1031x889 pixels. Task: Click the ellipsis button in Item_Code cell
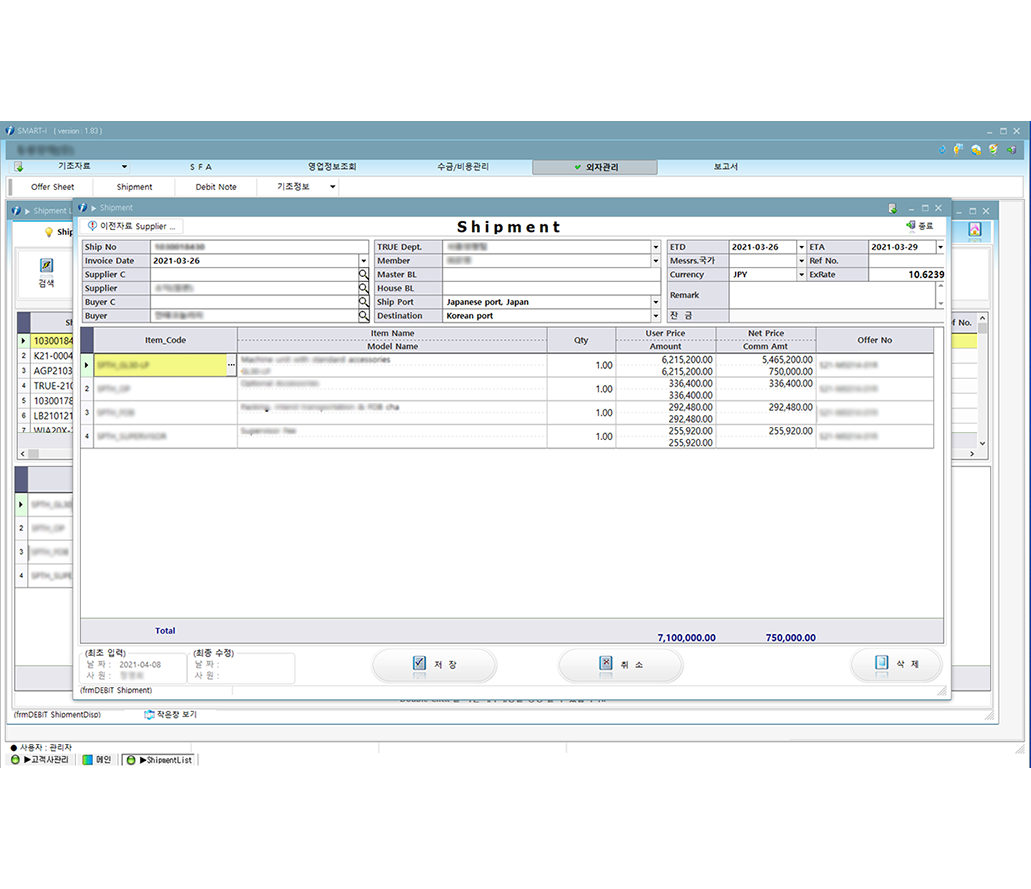click(231, 365)
